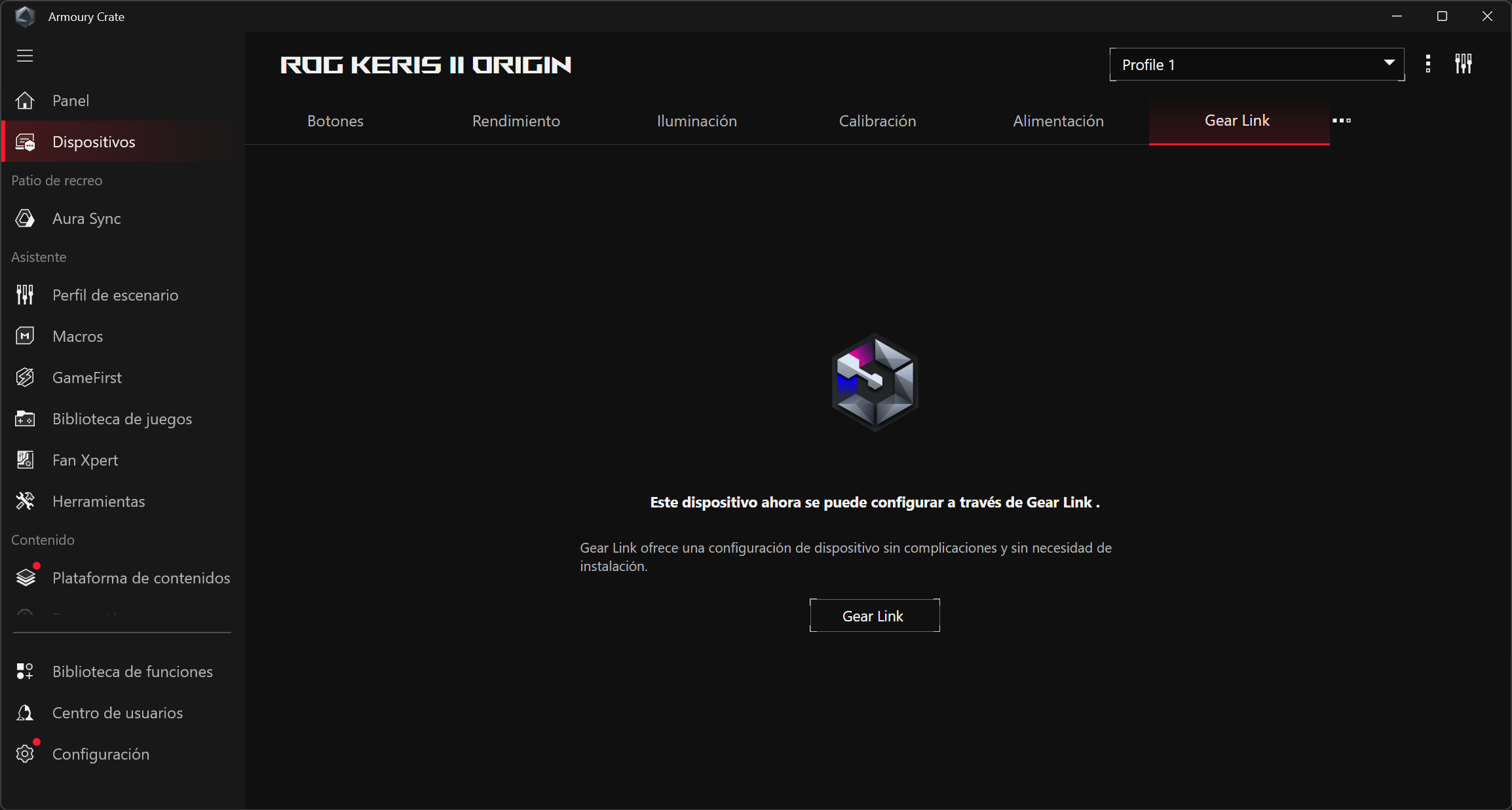
Task: Show more tabs via three-dot overflow
Action: point(1342,120)
